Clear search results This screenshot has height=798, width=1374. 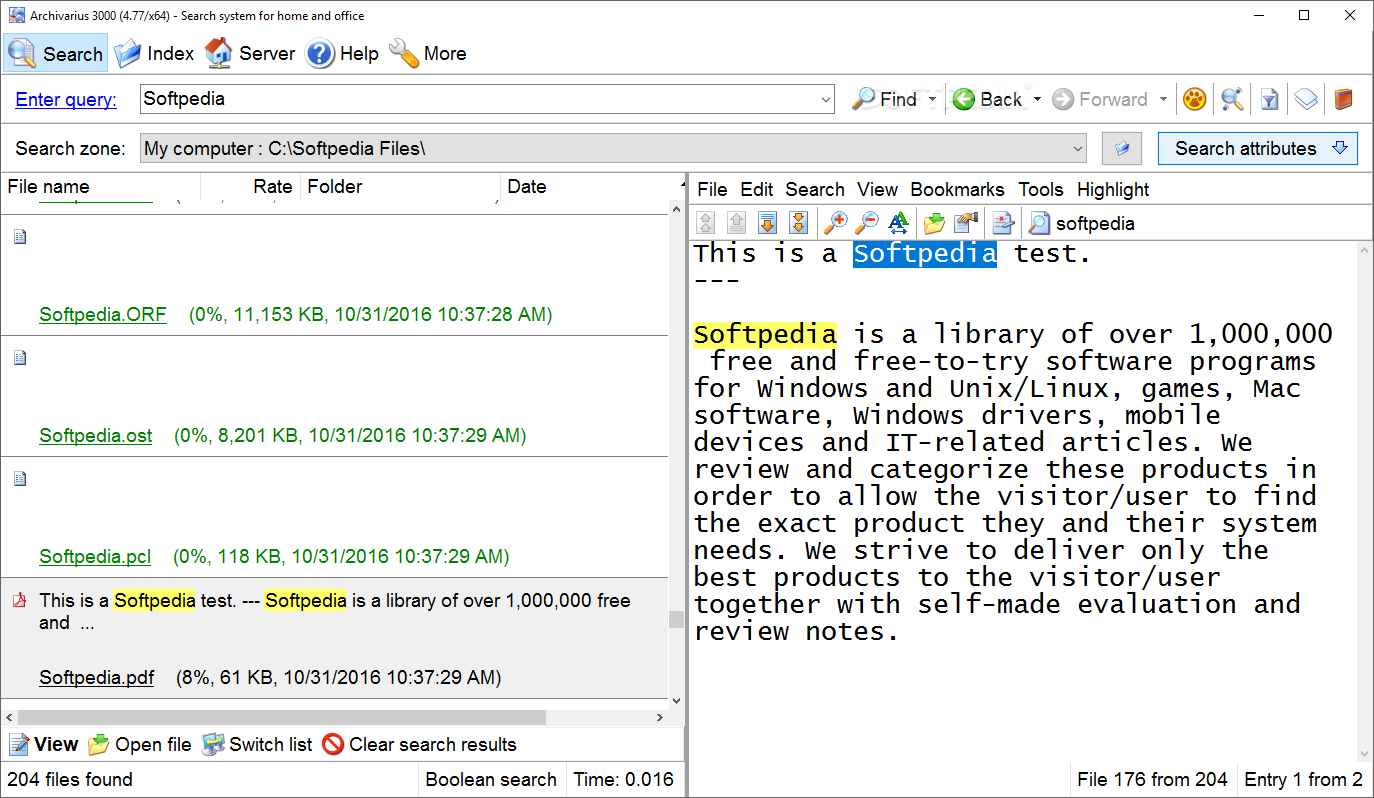click(419, 744)
